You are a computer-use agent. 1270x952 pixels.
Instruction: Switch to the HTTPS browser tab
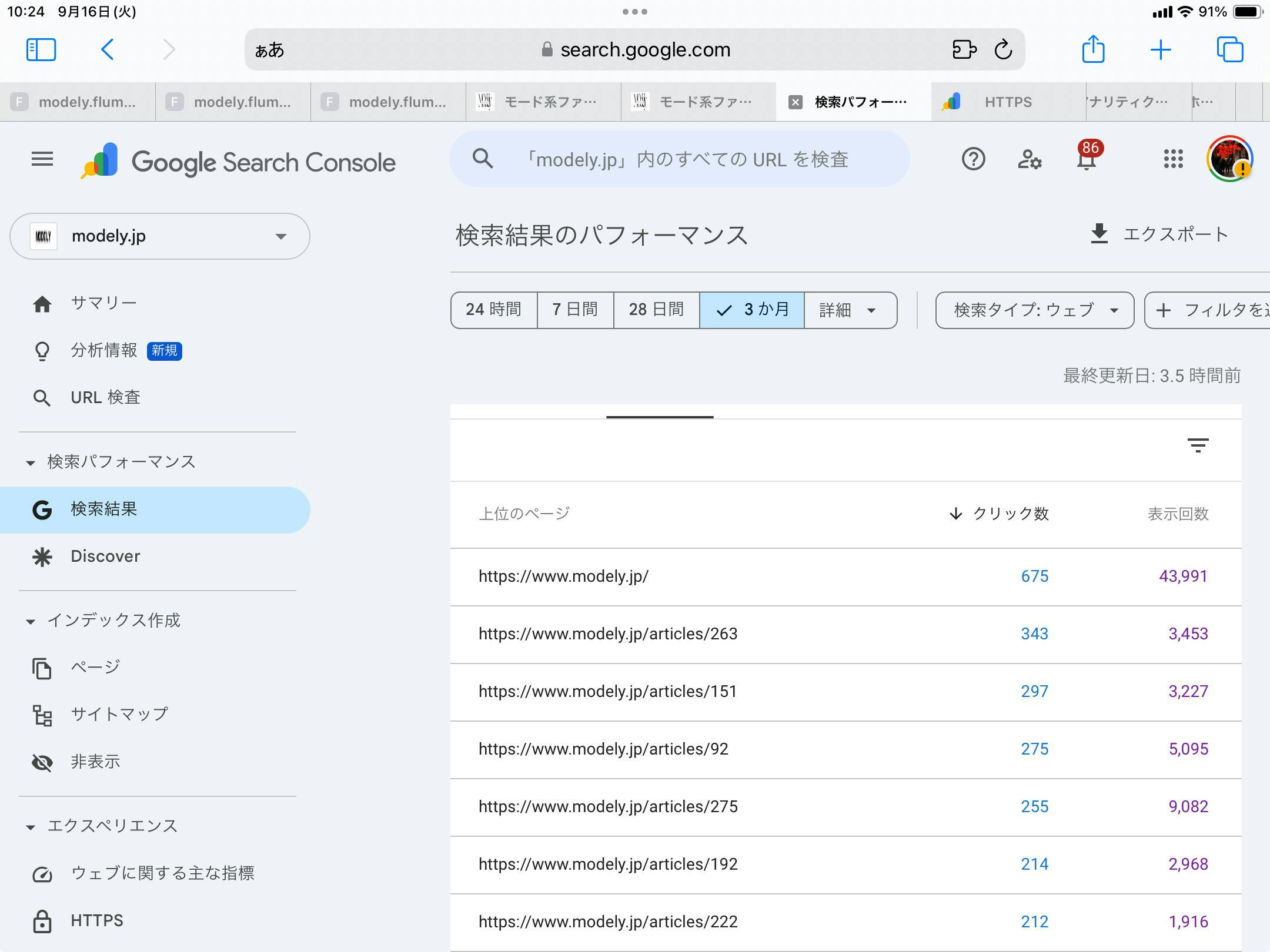1008,102
